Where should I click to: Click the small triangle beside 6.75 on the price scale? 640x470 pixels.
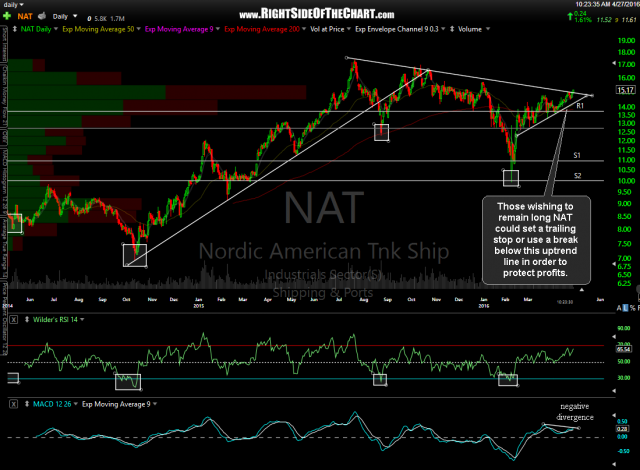click(x=614, y=264)
